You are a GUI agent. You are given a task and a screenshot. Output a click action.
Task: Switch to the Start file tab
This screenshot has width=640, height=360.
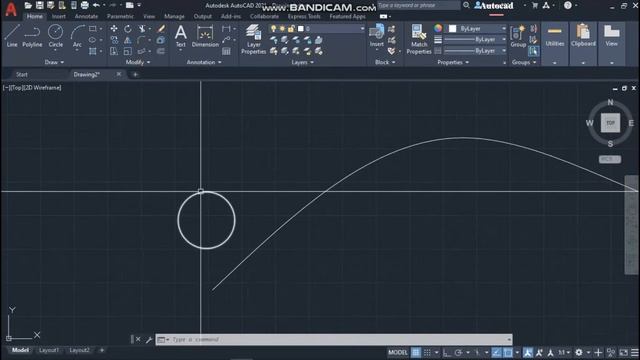pyautogui.click(x=22, y=74)
